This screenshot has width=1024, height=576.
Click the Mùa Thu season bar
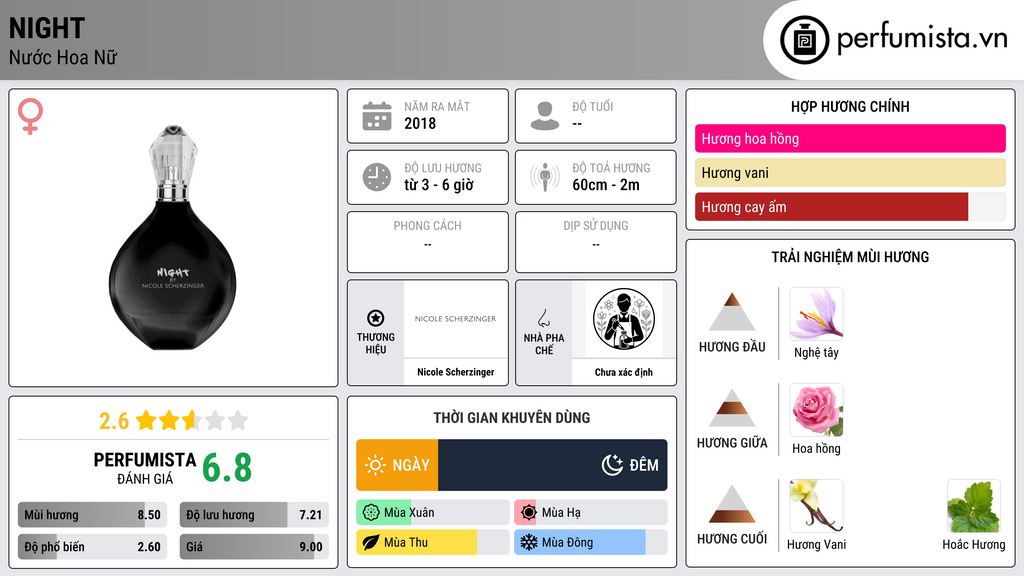(433, 543)
